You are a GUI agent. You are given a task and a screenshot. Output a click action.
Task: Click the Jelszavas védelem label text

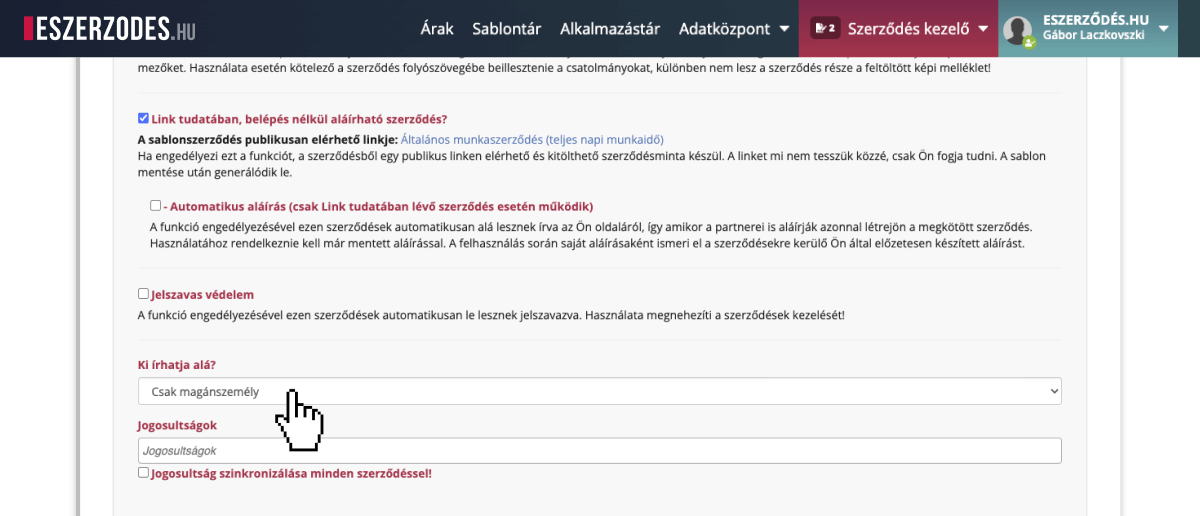click(202, 295)
